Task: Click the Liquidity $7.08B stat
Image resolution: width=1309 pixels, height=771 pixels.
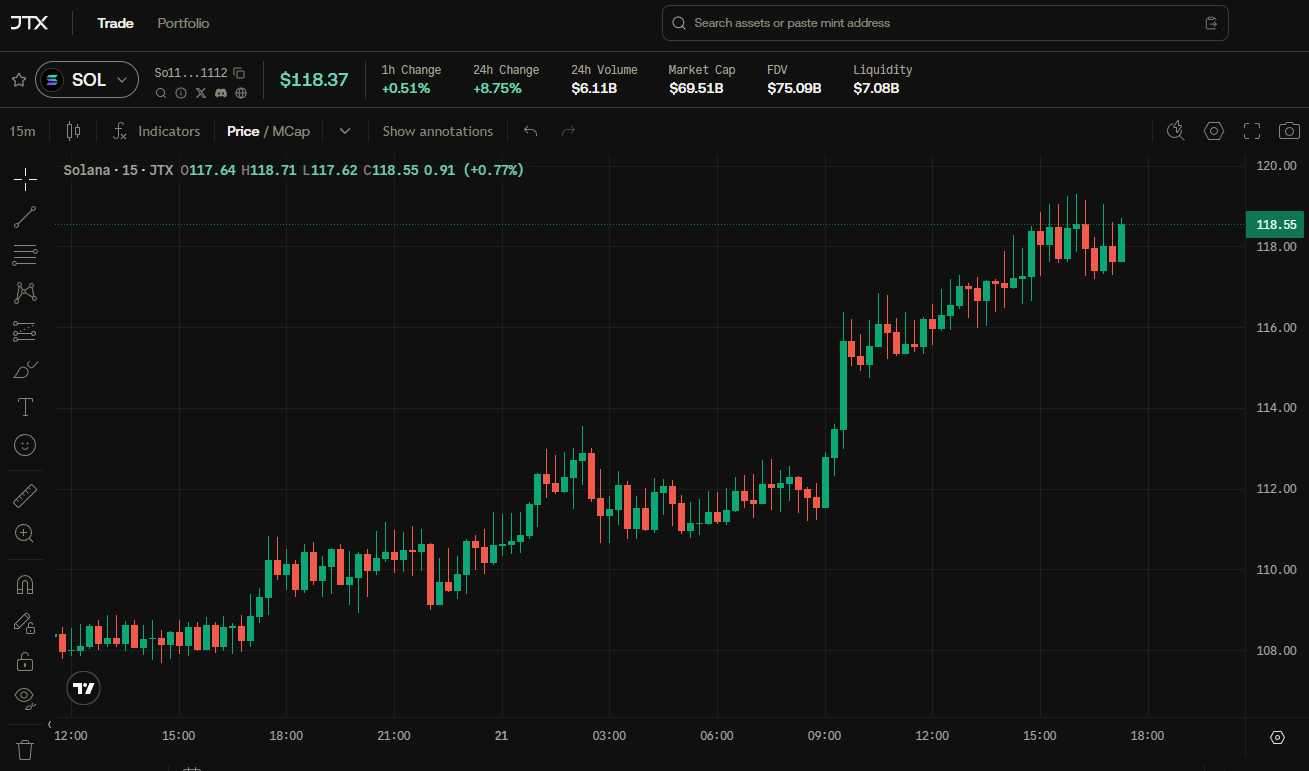Action: coord(883,79)
